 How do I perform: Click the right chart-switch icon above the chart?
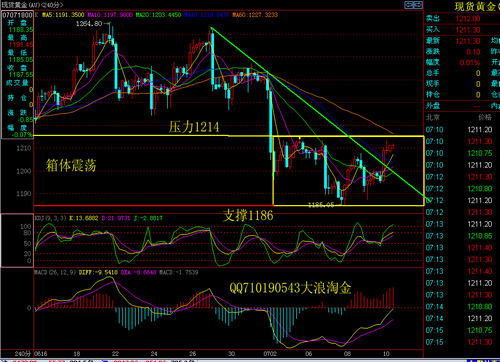[418, 5]
